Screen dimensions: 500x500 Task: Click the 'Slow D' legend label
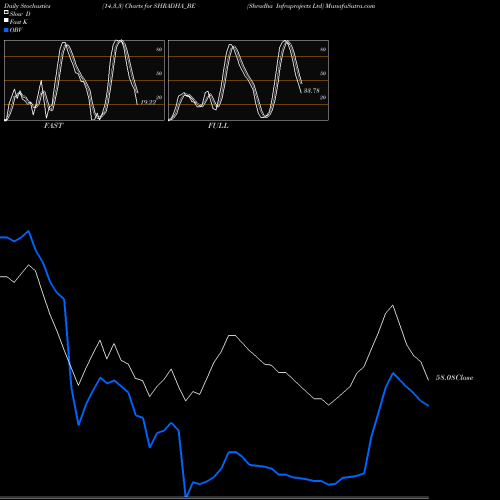(x=20, y=14)
